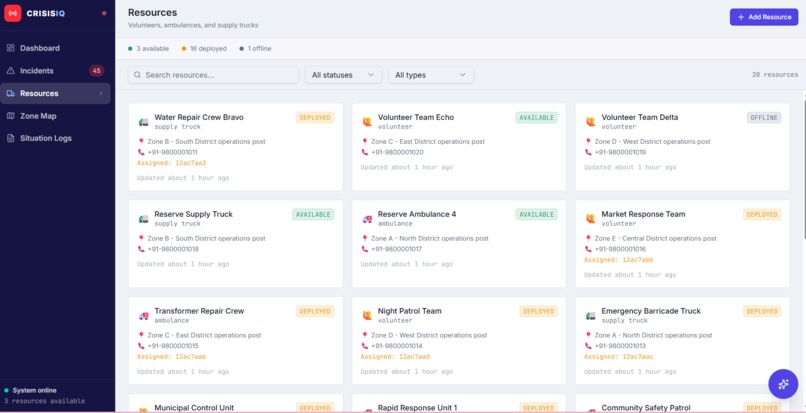
Task: Click 'Zone E - Central District operations post'
Action: 655,239
